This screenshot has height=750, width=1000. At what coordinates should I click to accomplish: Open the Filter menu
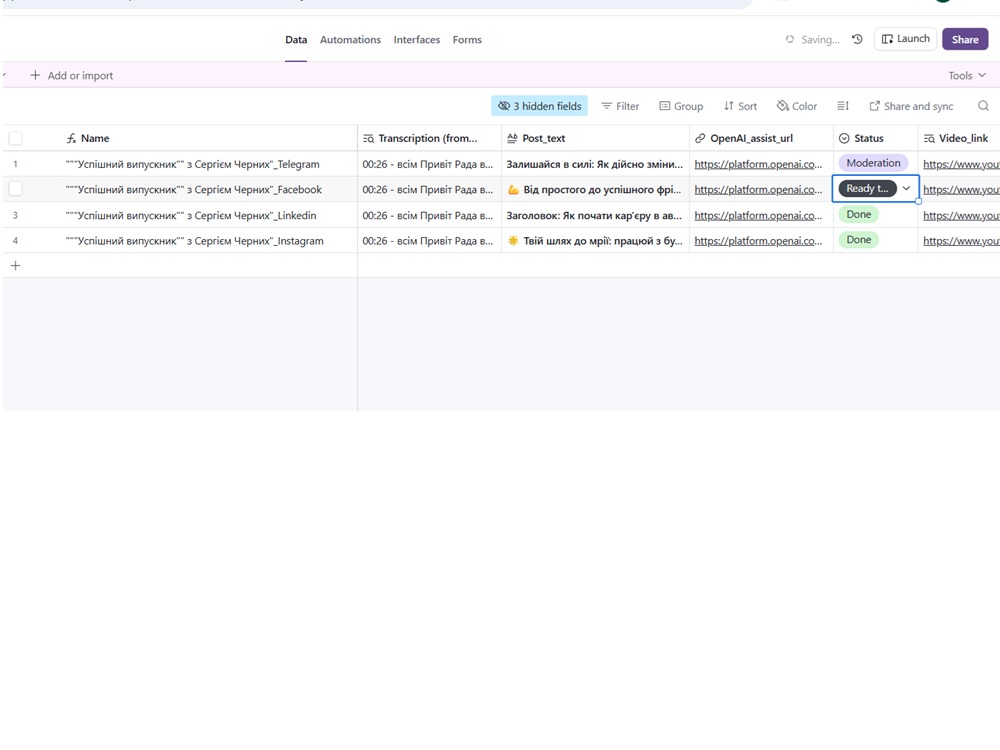(x=620, y=106)
